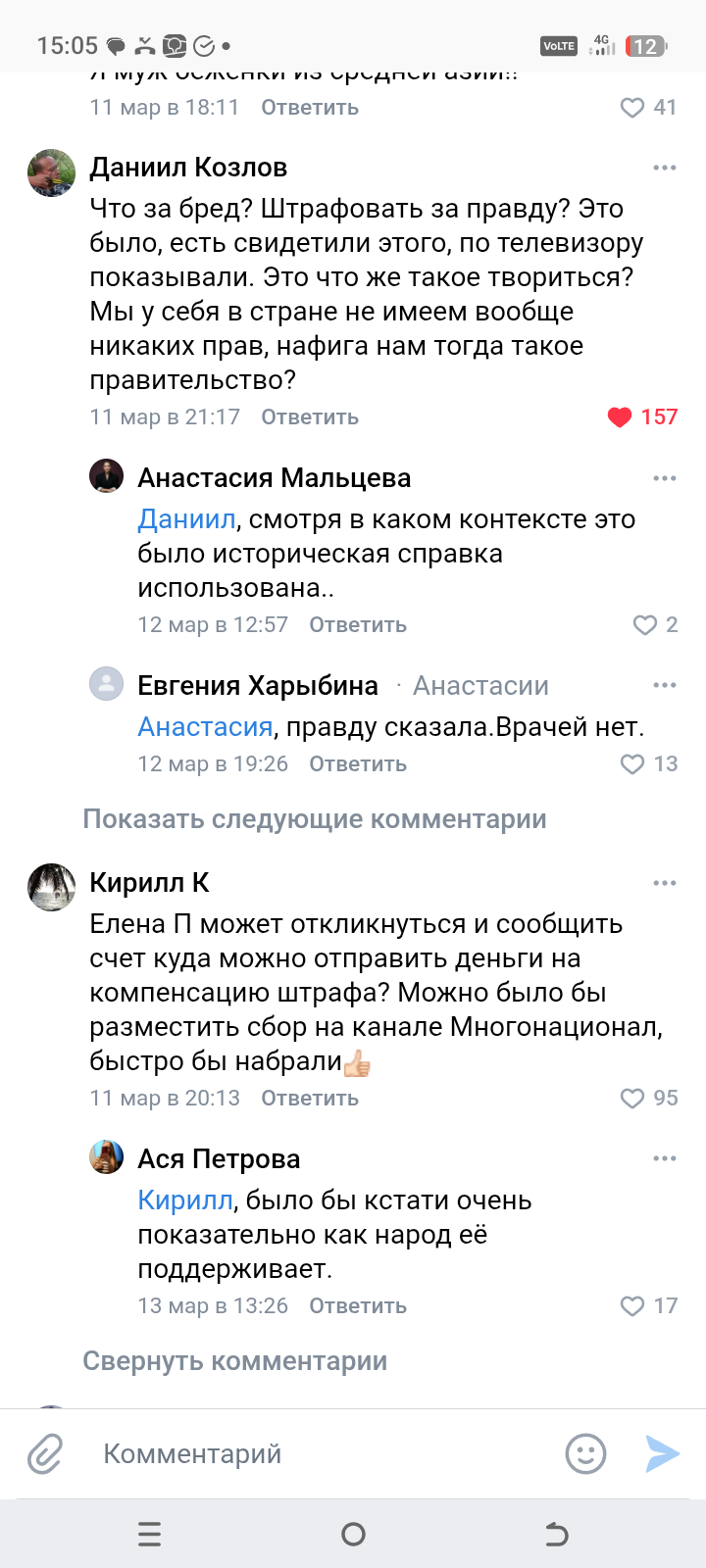Open three-dot menu on Кирилл К's comment

(x=665, y=883)
